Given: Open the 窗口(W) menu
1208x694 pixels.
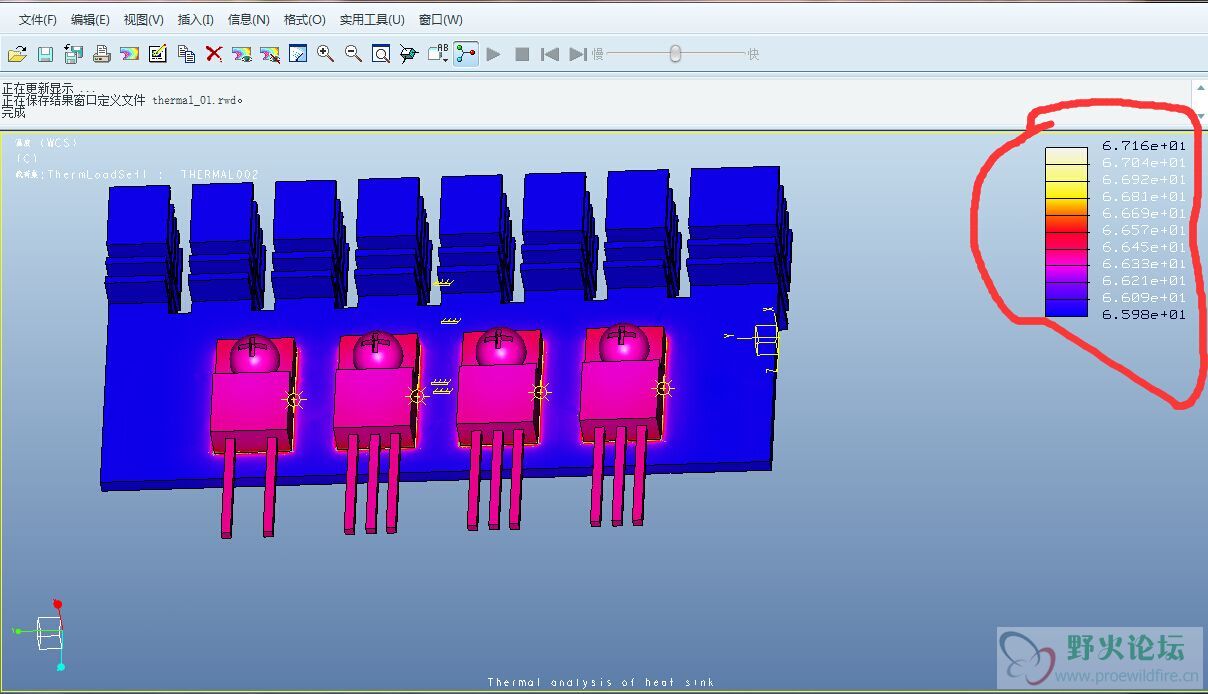Looking at the screenshot, I should tap(441, 20).
